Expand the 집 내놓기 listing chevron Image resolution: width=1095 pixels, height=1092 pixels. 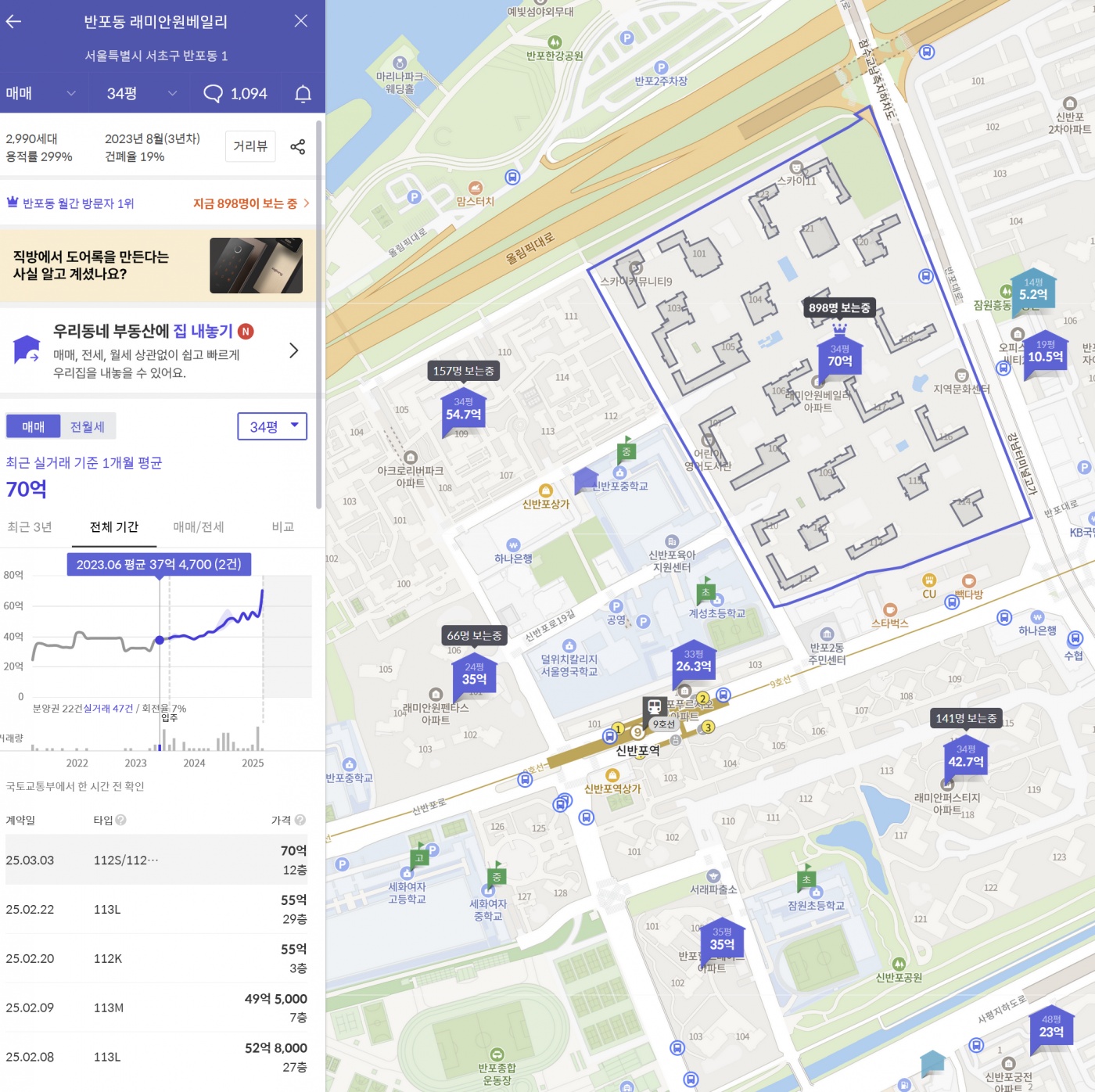click(x=294, y=350)
